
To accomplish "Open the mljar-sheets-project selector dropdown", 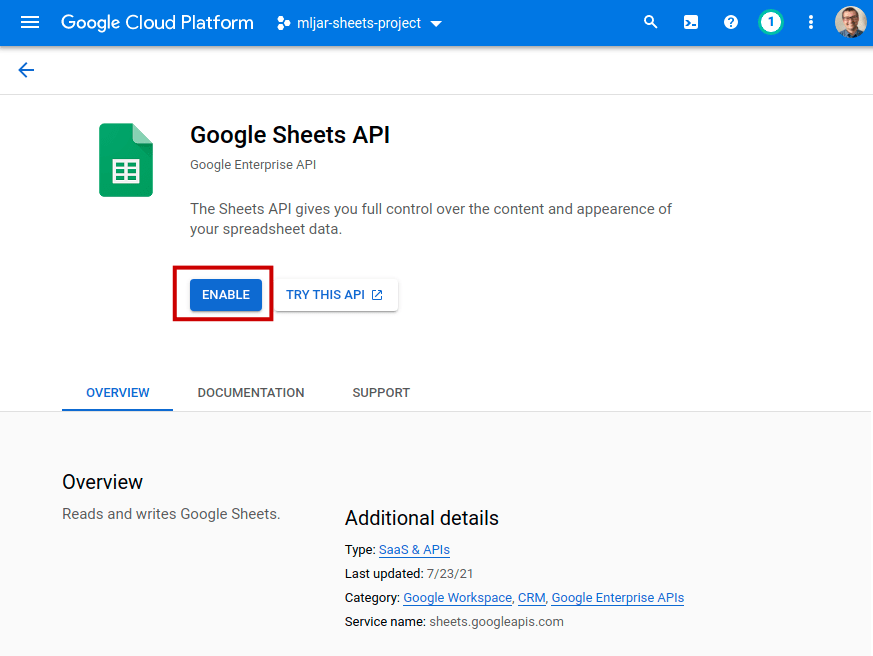I will (x=356, y=22).
